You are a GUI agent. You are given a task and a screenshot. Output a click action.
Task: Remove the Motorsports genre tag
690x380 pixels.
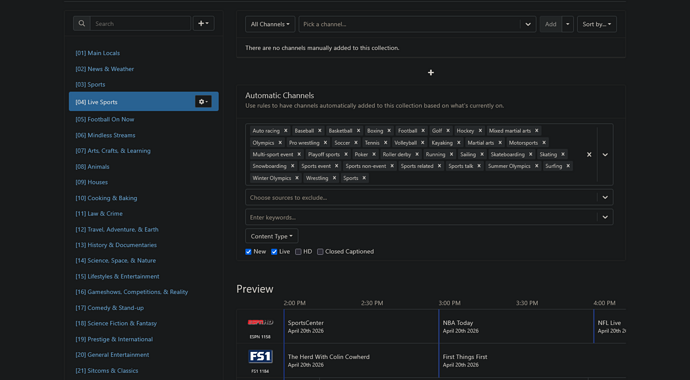(544, 142)
